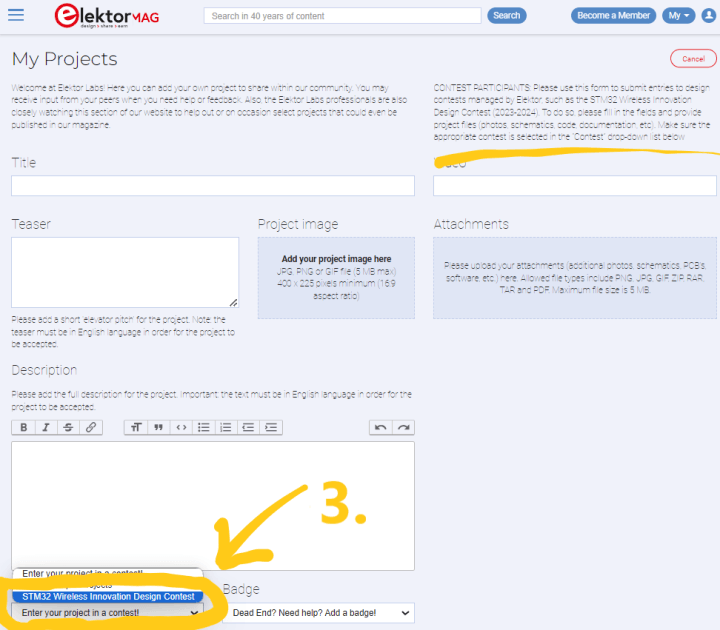Apply bold formatting in the description editor

click(x=23, y=427)
